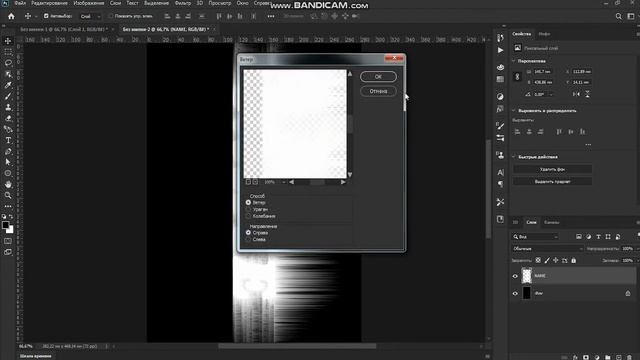640x360 pixels.
Task: Click Cancel in the Wind dialog
Action: [x=378, y=91]
